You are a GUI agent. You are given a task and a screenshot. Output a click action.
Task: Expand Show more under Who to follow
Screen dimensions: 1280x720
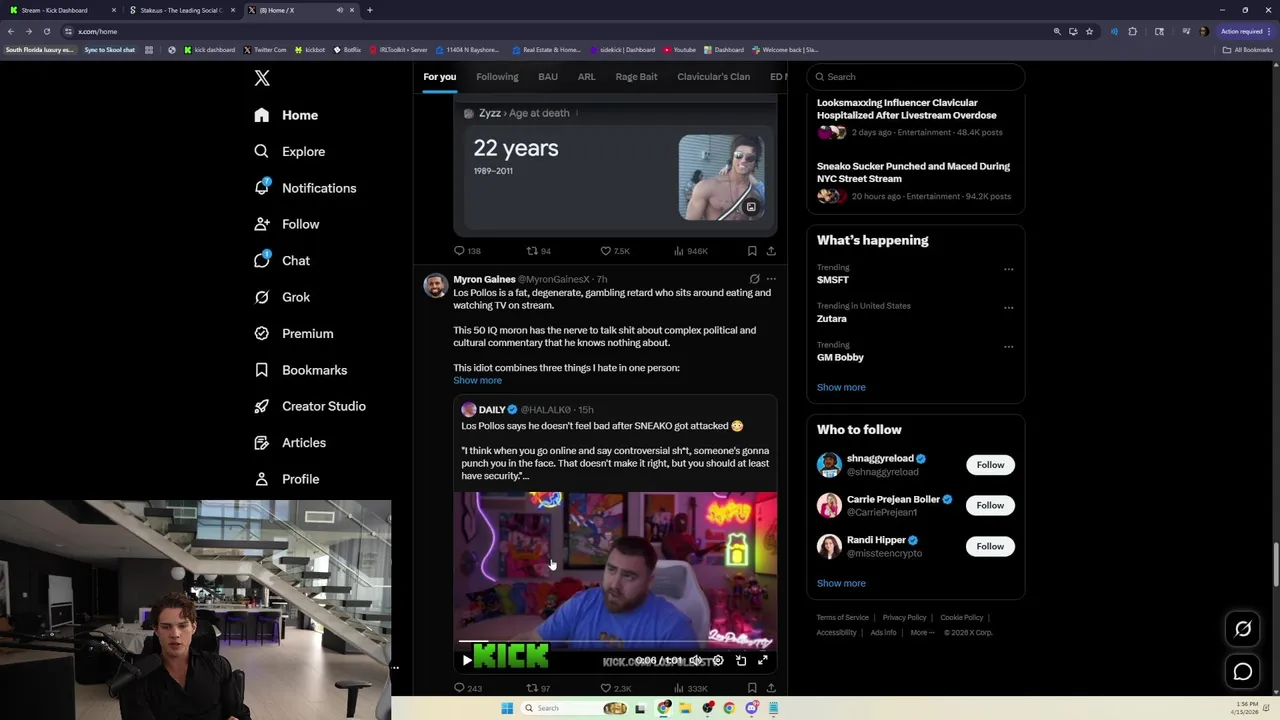(x=841, y=583)
